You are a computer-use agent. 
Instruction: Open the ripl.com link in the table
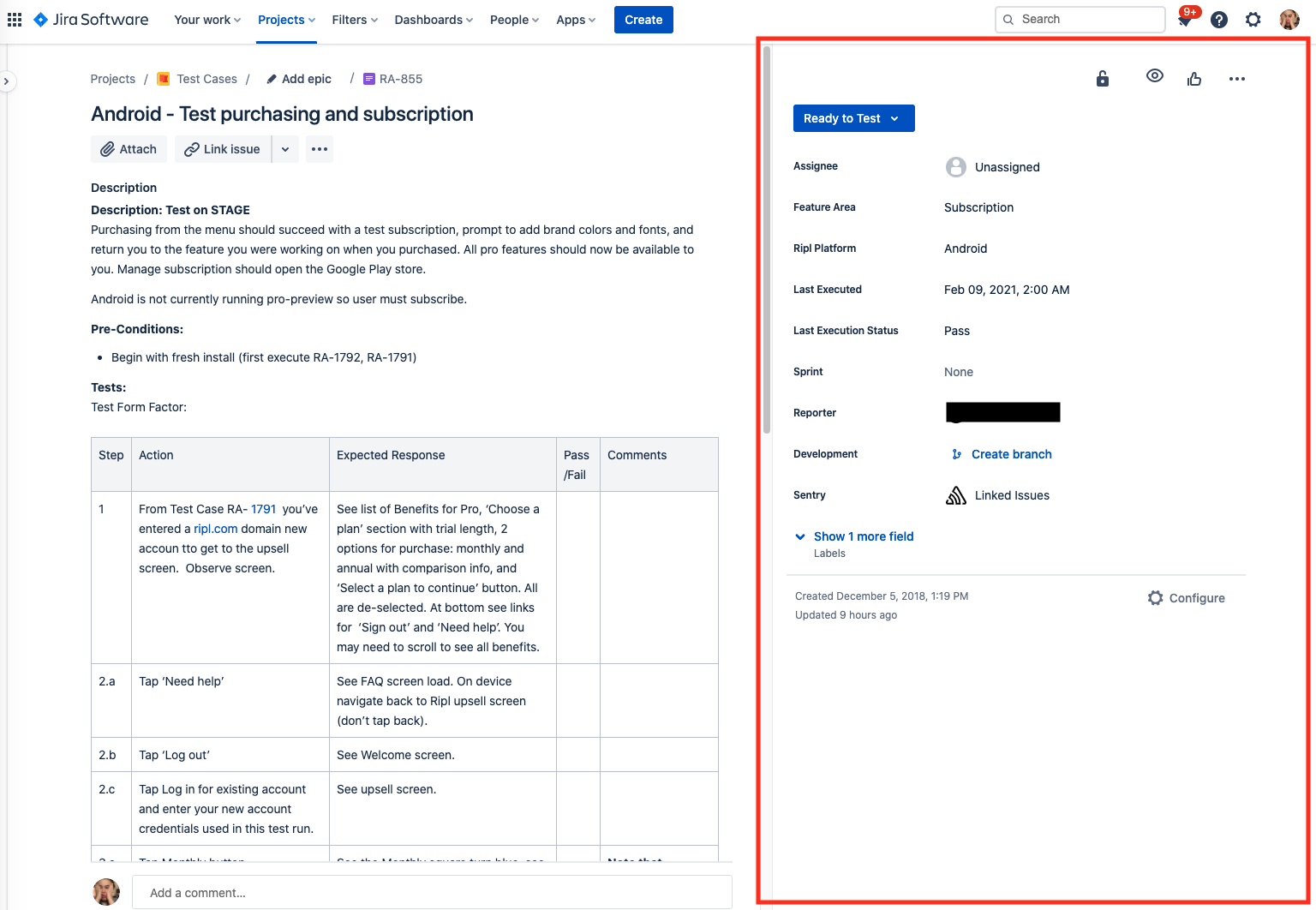point(216,529)
